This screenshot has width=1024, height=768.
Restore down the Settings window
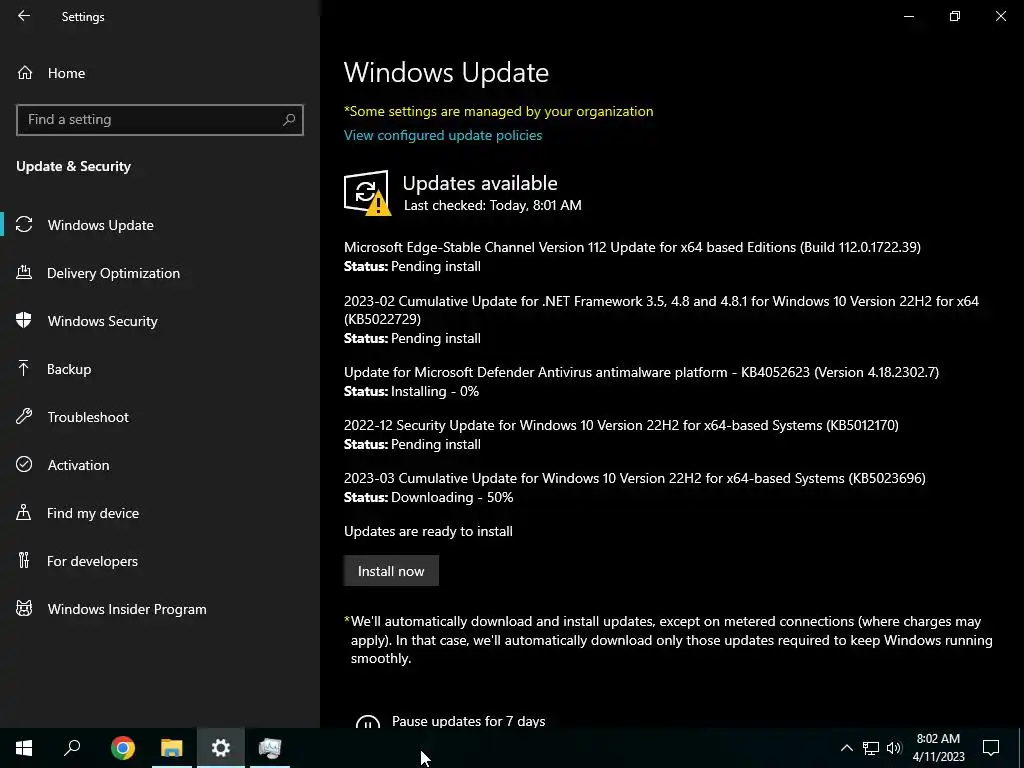[x=955, y=16]
